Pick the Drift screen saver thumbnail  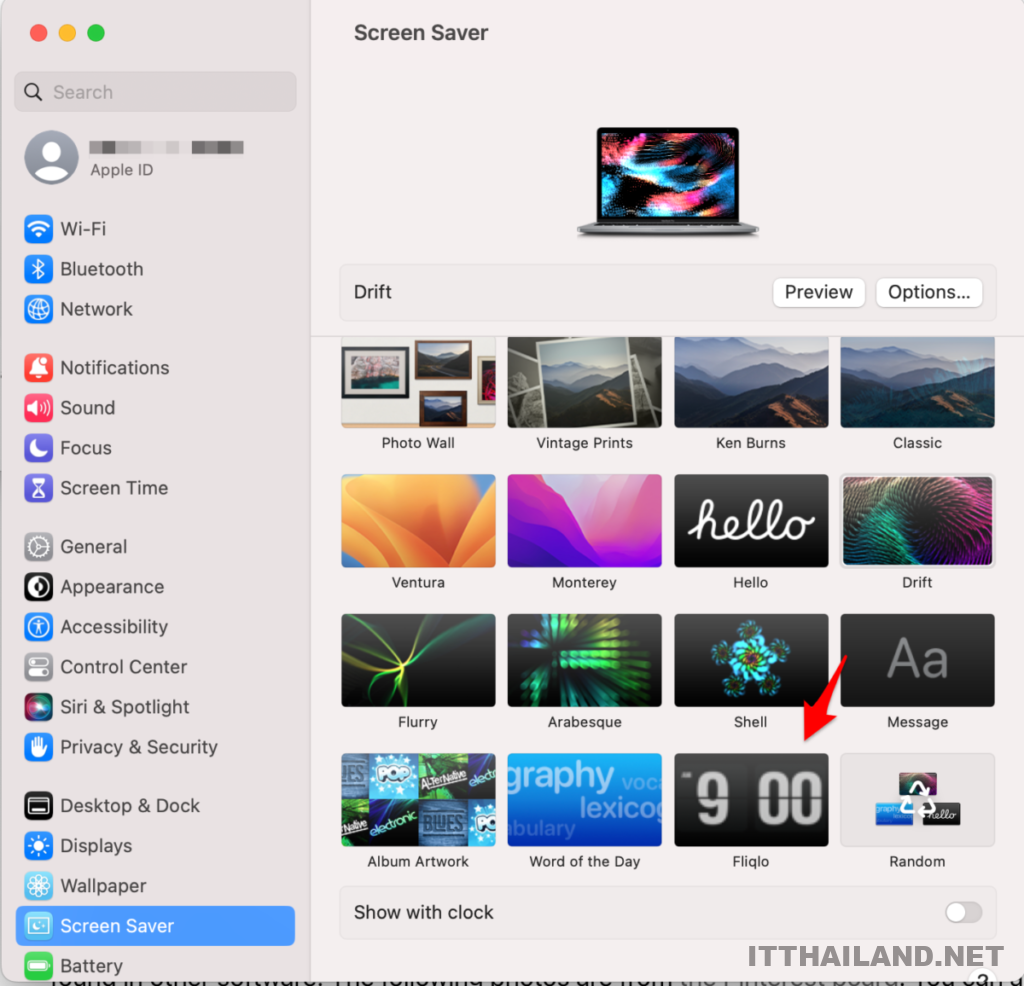pos(918,520)
